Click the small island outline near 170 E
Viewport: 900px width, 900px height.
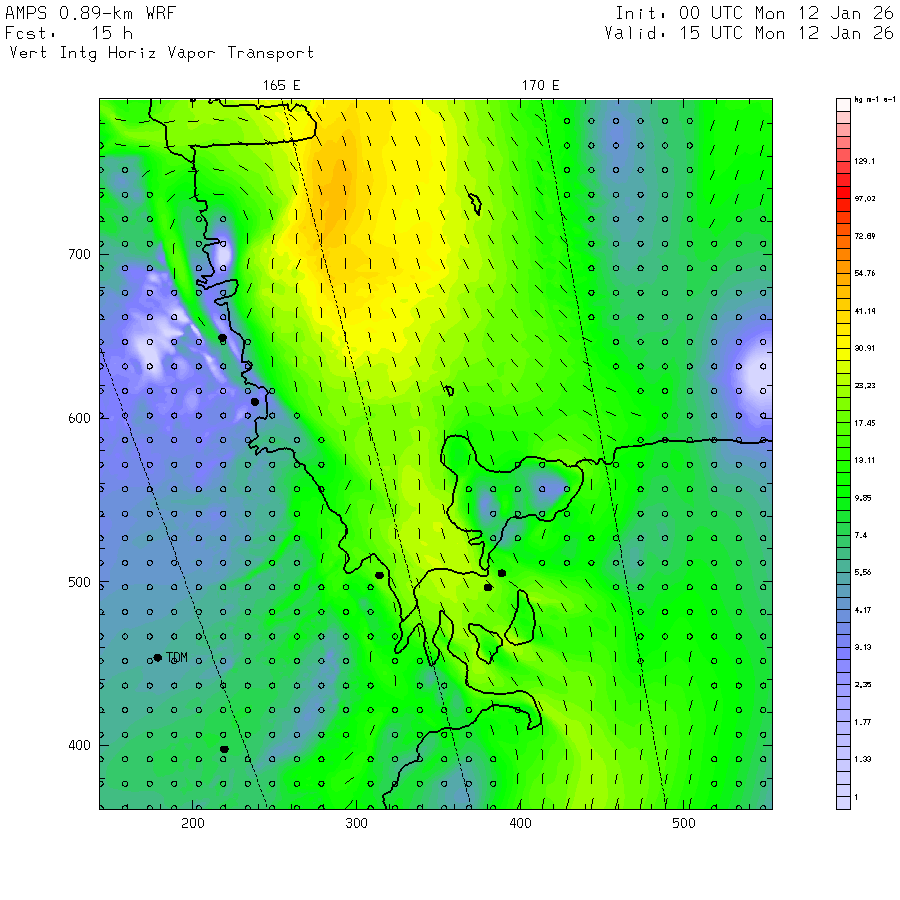coord(475,204)
